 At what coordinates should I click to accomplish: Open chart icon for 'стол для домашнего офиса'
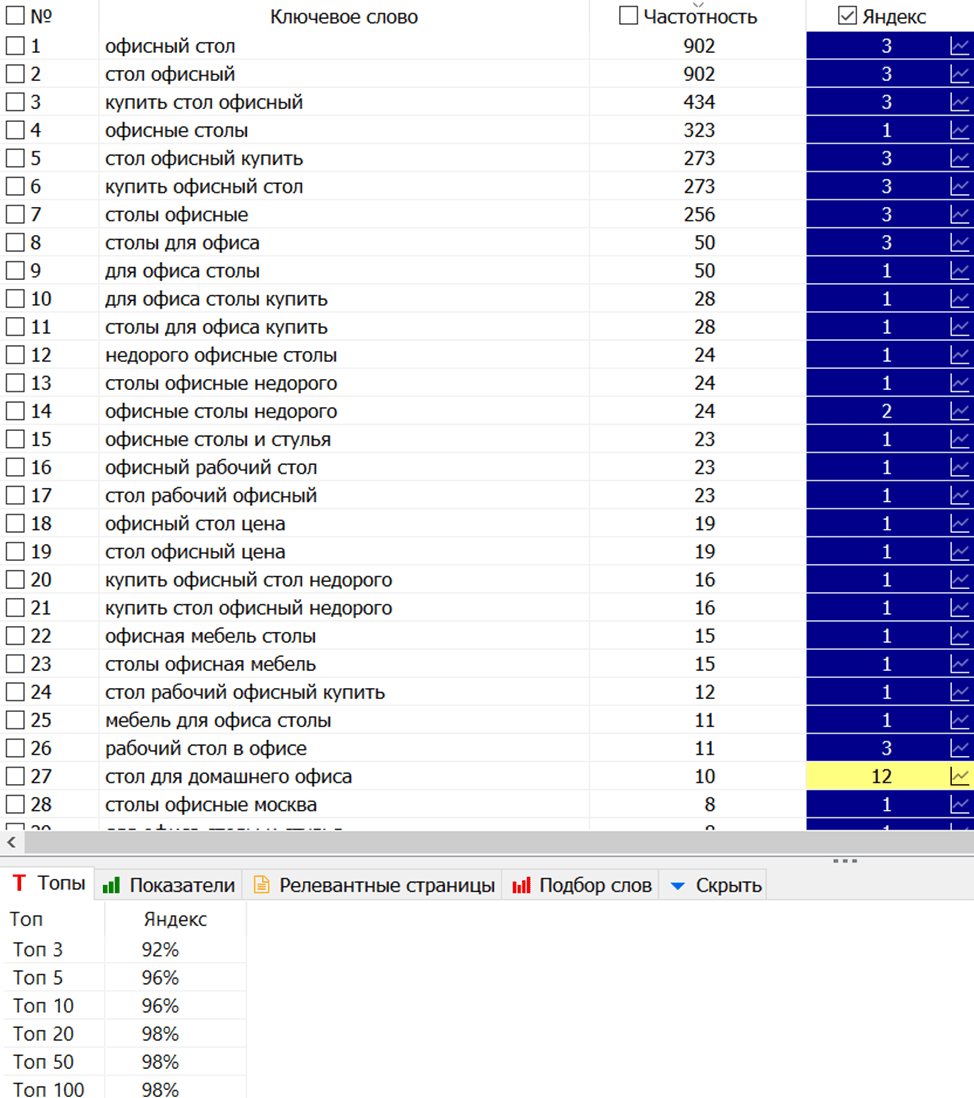click(x=959, y=776)
